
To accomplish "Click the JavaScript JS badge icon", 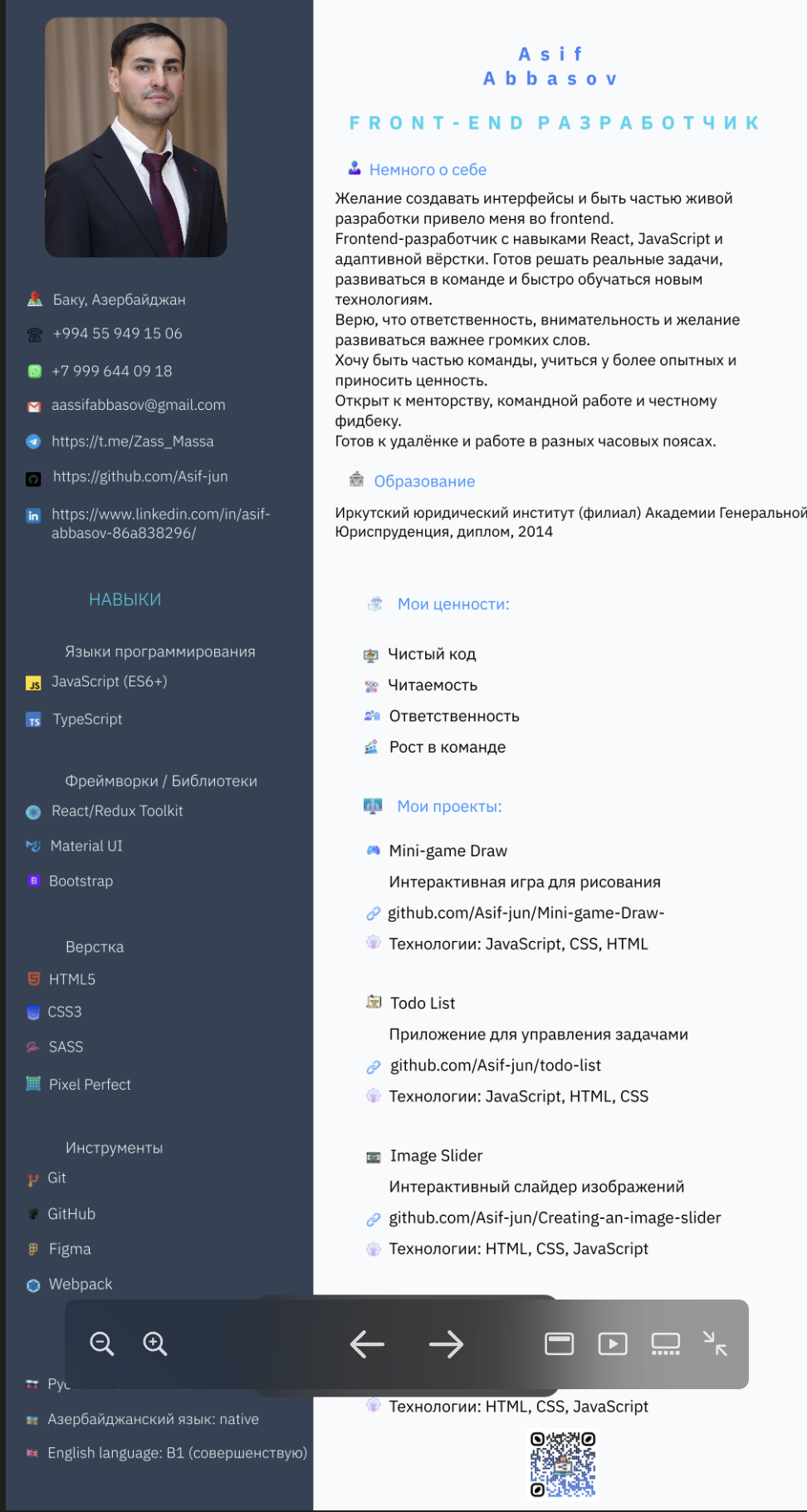I will point(33,683).
